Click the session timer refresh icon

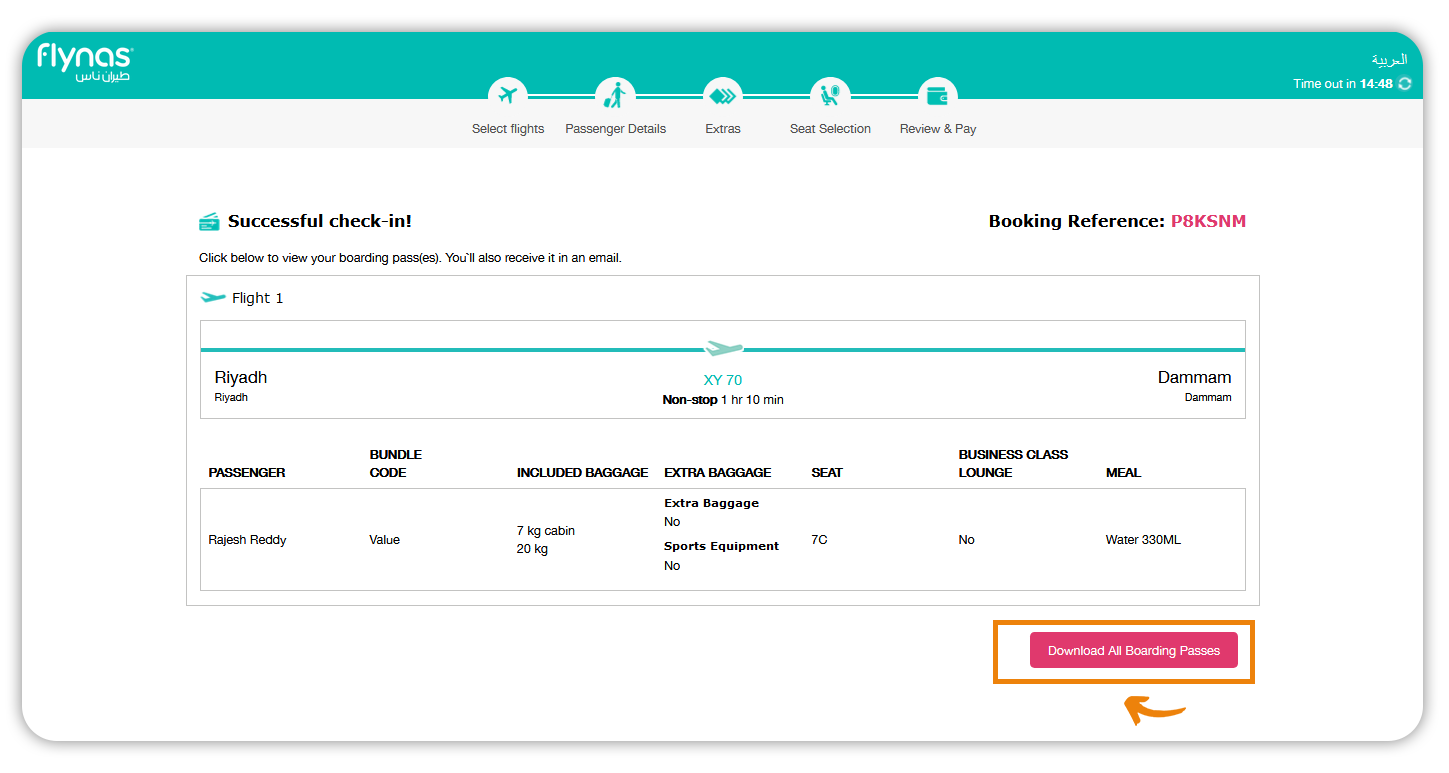pos(1405,84)
